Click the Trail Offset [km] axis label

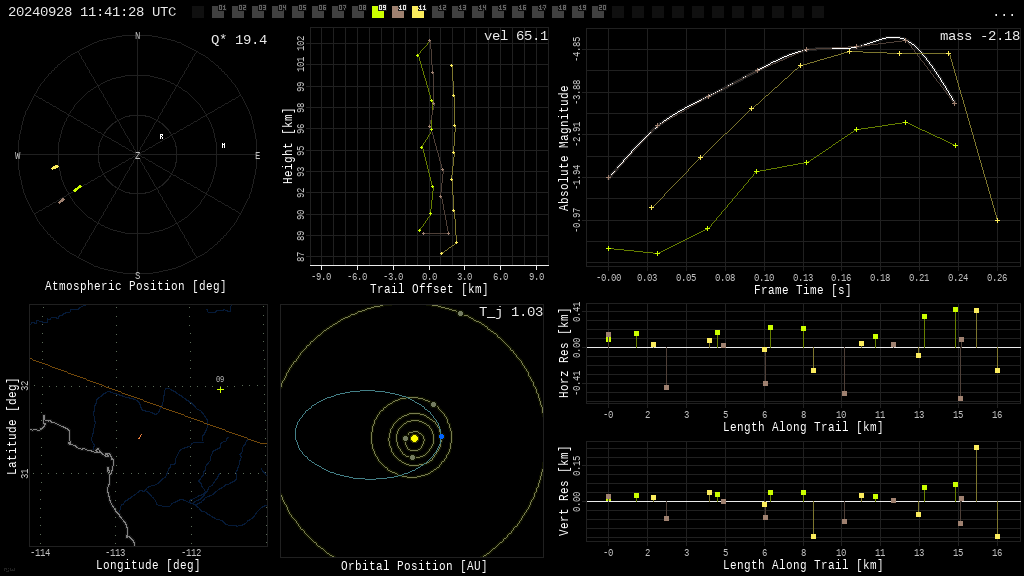tap(428, 289)
